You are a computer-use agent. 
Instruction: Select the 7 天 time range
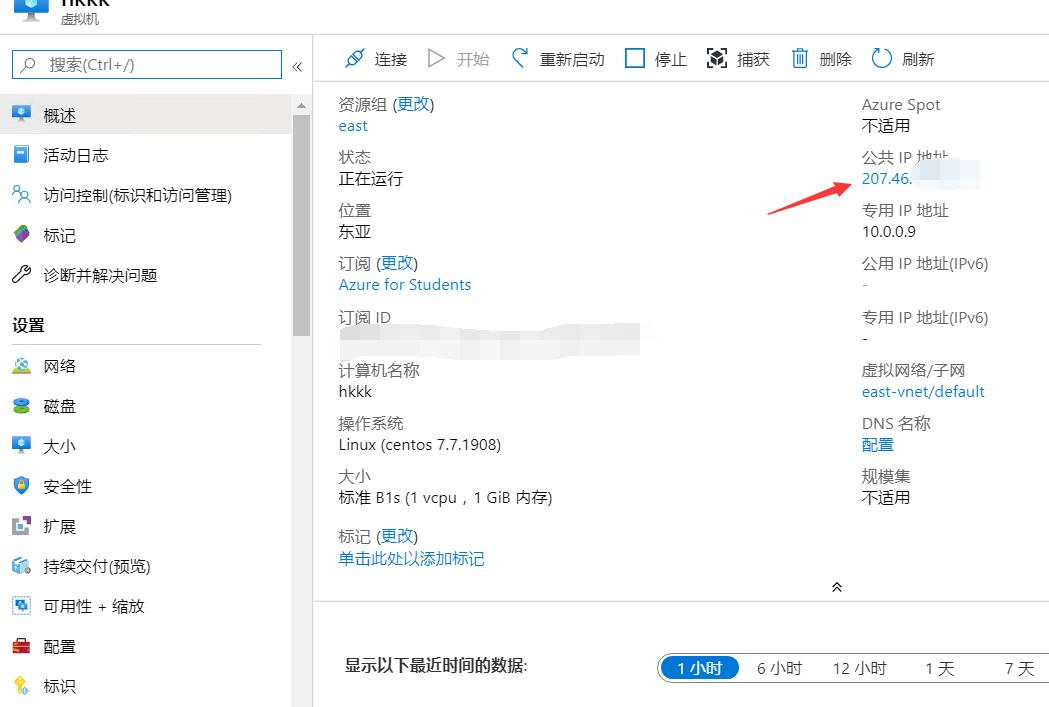tap(1020, 668)
